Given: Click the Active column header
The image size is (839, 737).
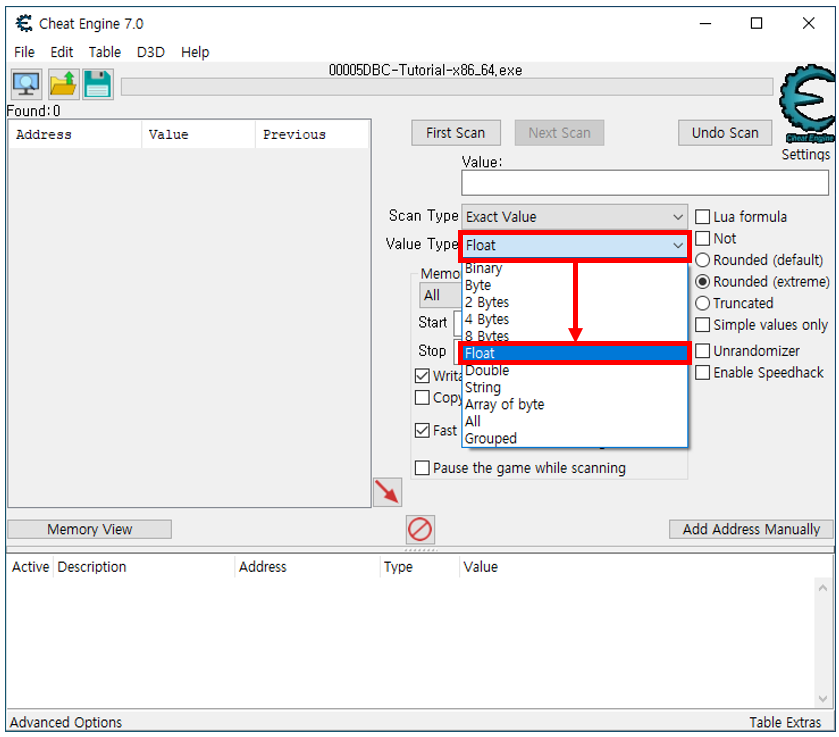Looking at the screenshot, I should coord(30,567).
